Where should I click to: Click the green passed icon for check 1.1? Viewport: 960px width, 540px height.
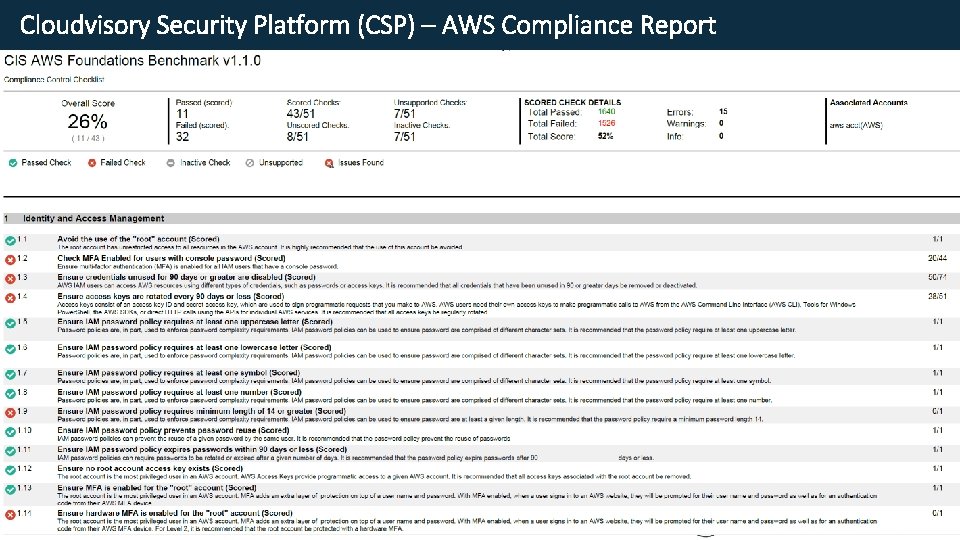pos(9,241)
